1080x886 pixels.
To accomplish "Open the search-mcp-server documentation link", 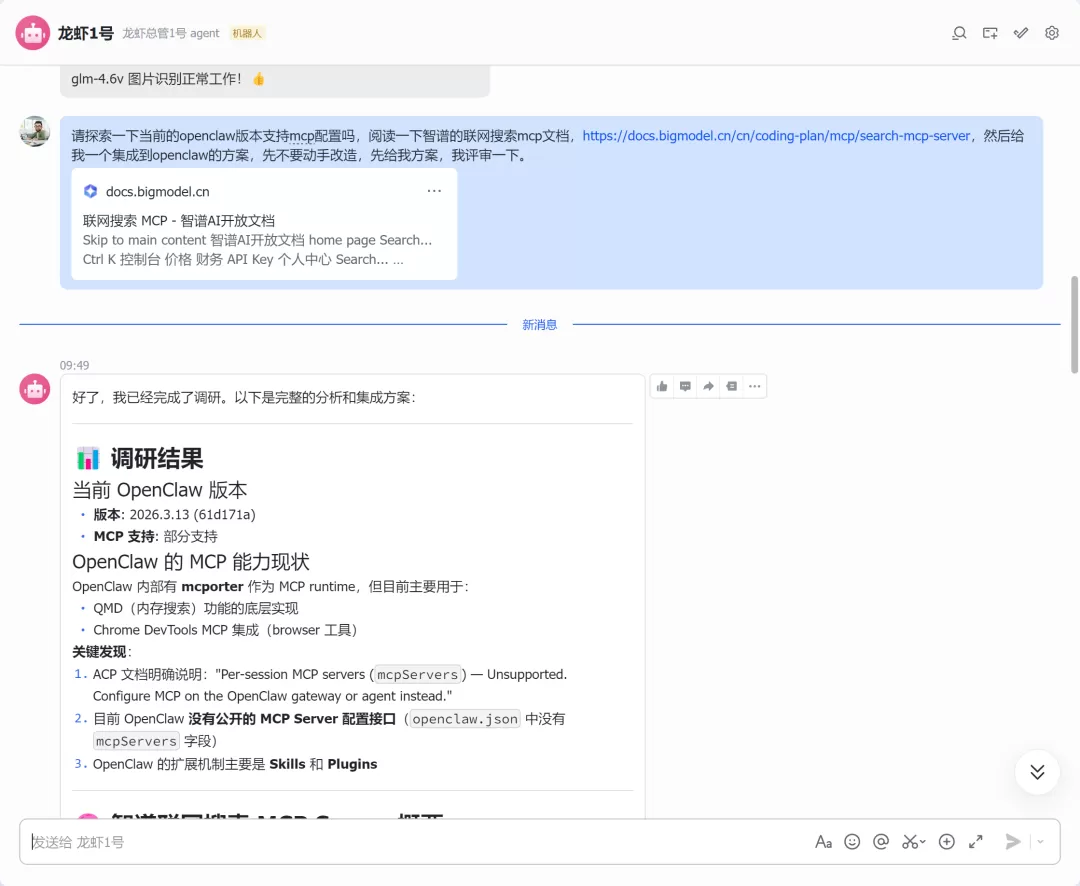I will (x=776, y=136).
